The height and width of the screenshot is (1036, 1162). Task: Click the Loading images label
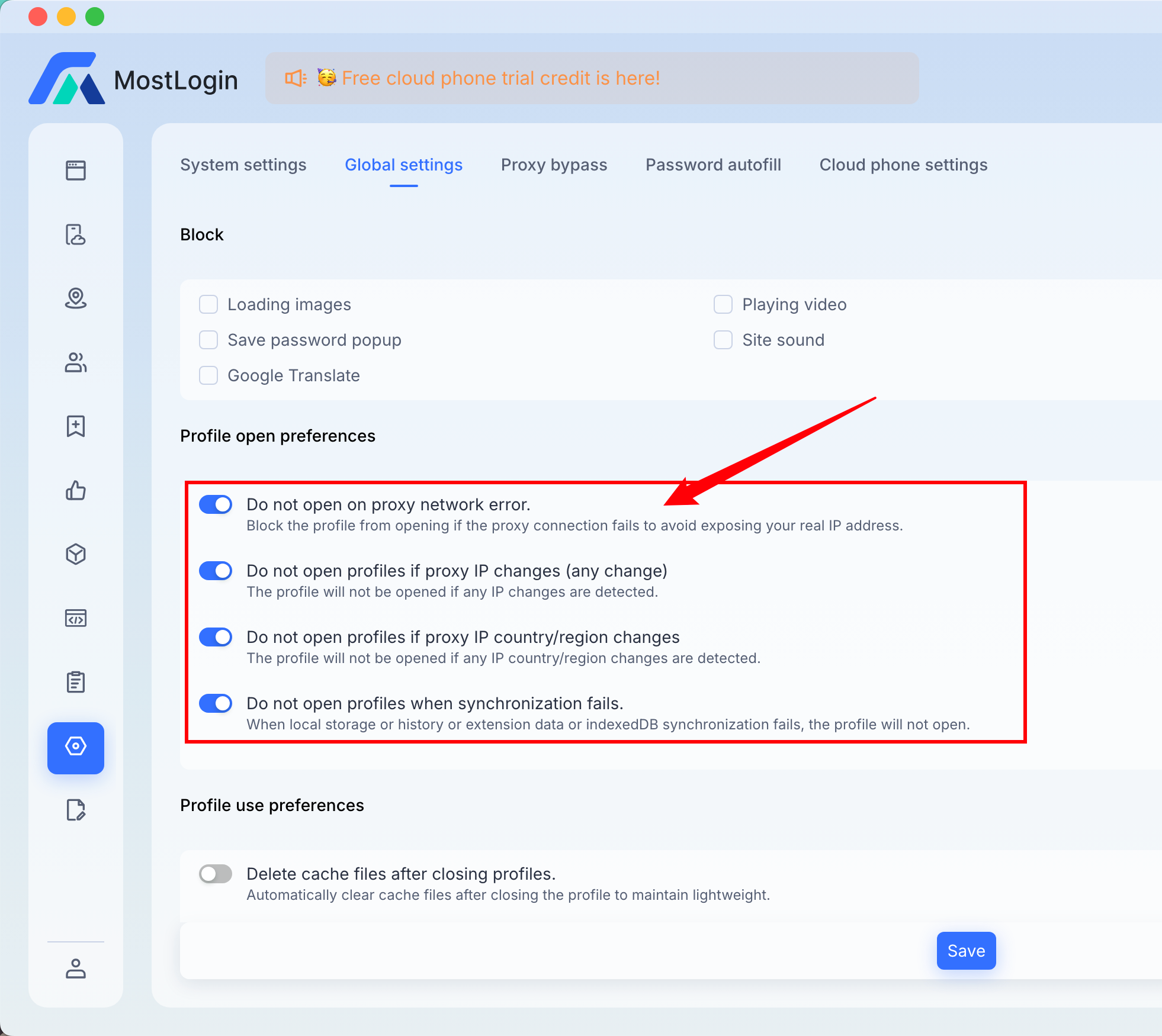click(x=290, y=304)
